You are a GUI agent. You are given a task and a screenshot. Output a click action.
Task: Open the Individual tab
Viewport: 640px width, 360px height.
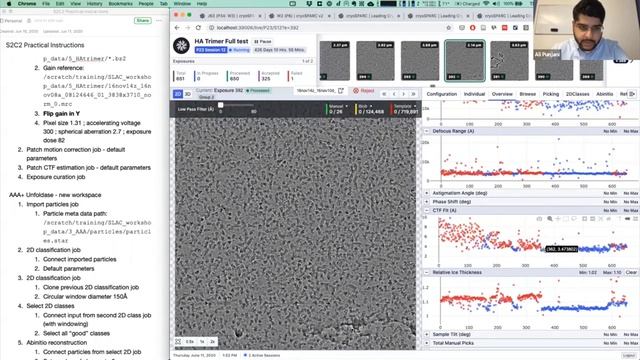coord(474,94)
